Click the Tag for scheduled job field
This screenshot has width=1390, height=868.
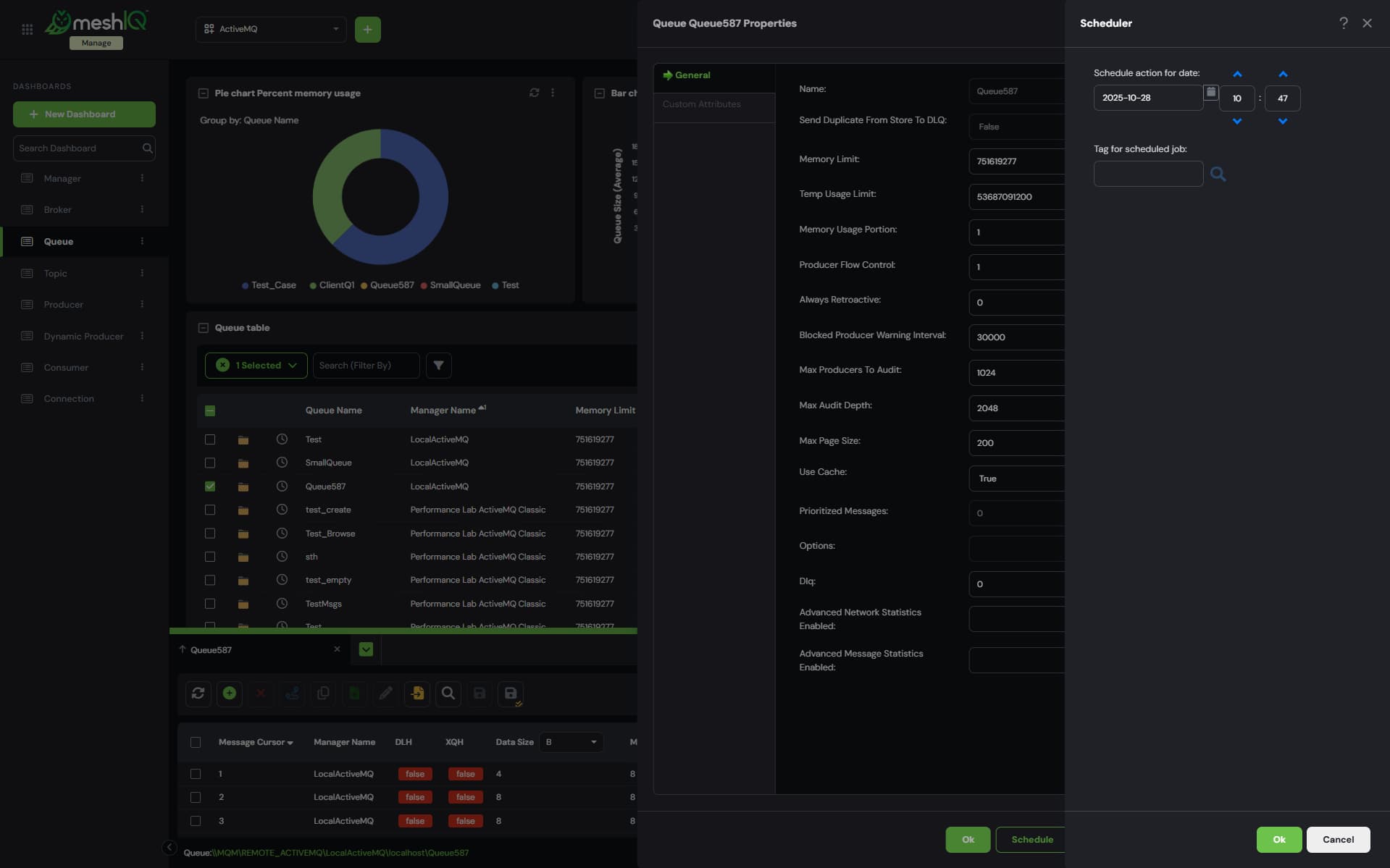[1147, 174]
